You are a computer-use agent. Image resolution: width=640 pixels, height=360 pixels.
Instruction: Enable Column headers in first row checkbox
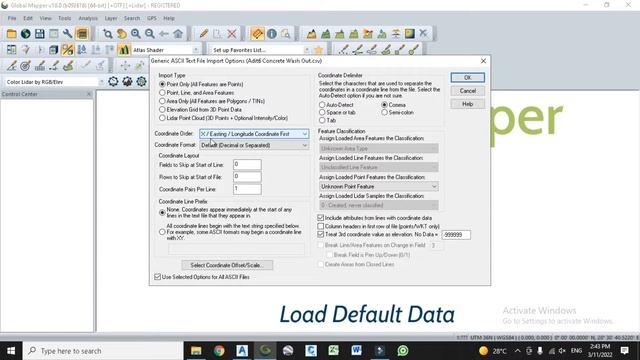point(321,226)
